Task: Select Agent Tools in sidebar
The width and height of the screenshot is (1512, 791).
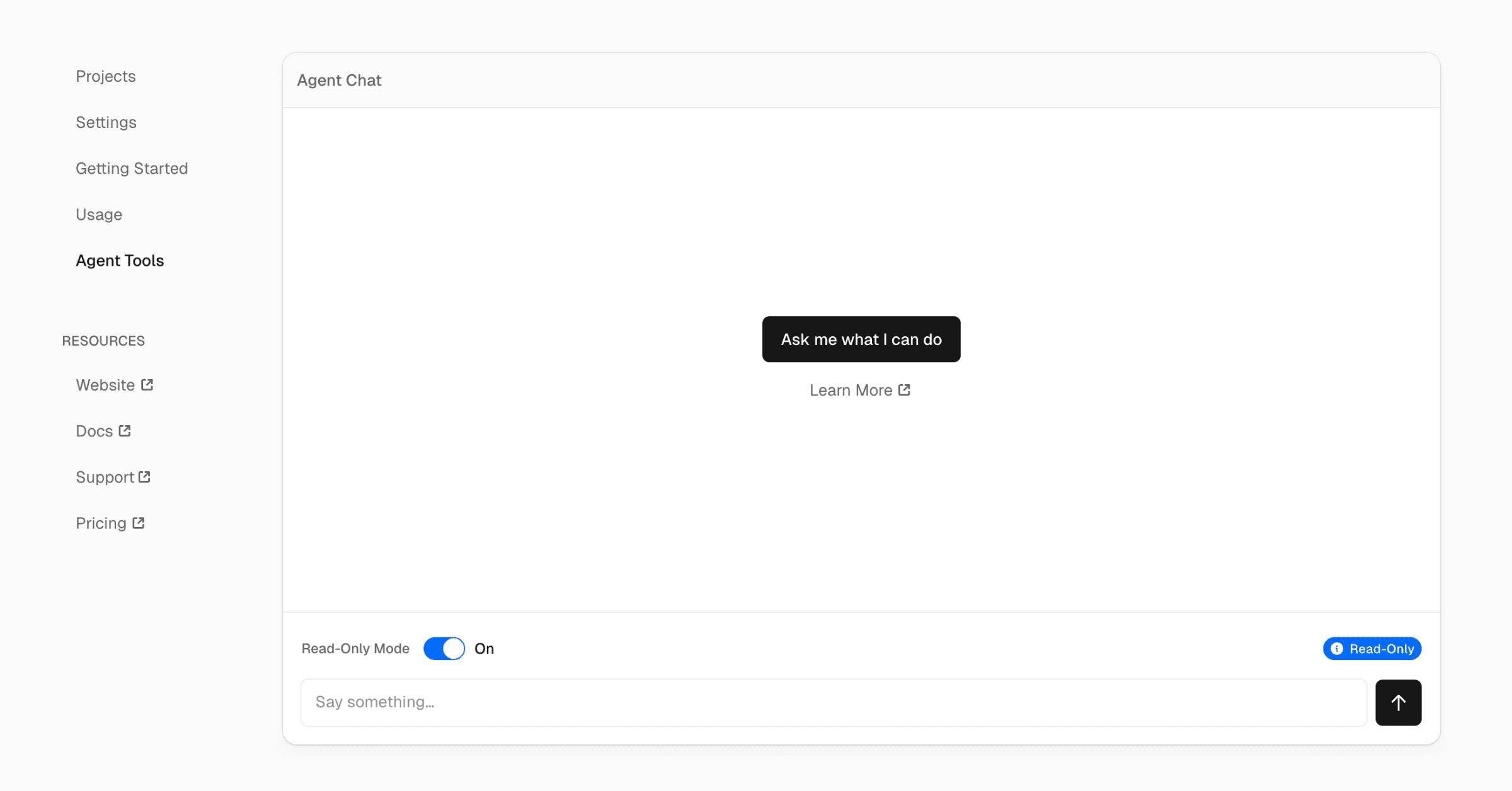Action: point(120,261)
